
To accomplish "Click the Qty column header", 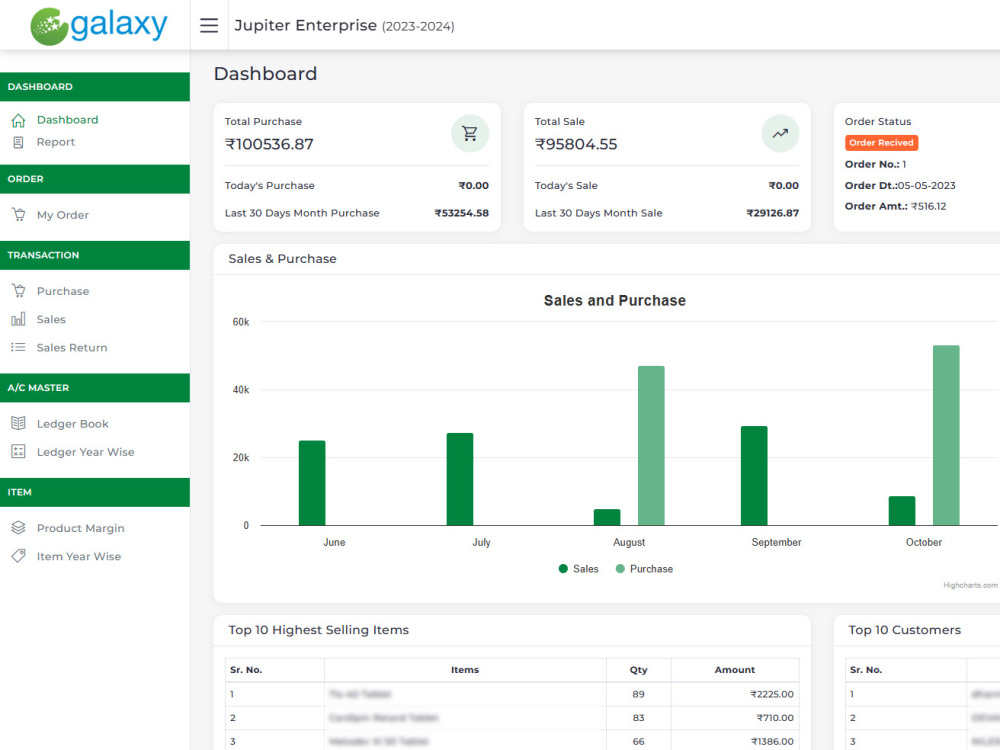I will (638, 670).
